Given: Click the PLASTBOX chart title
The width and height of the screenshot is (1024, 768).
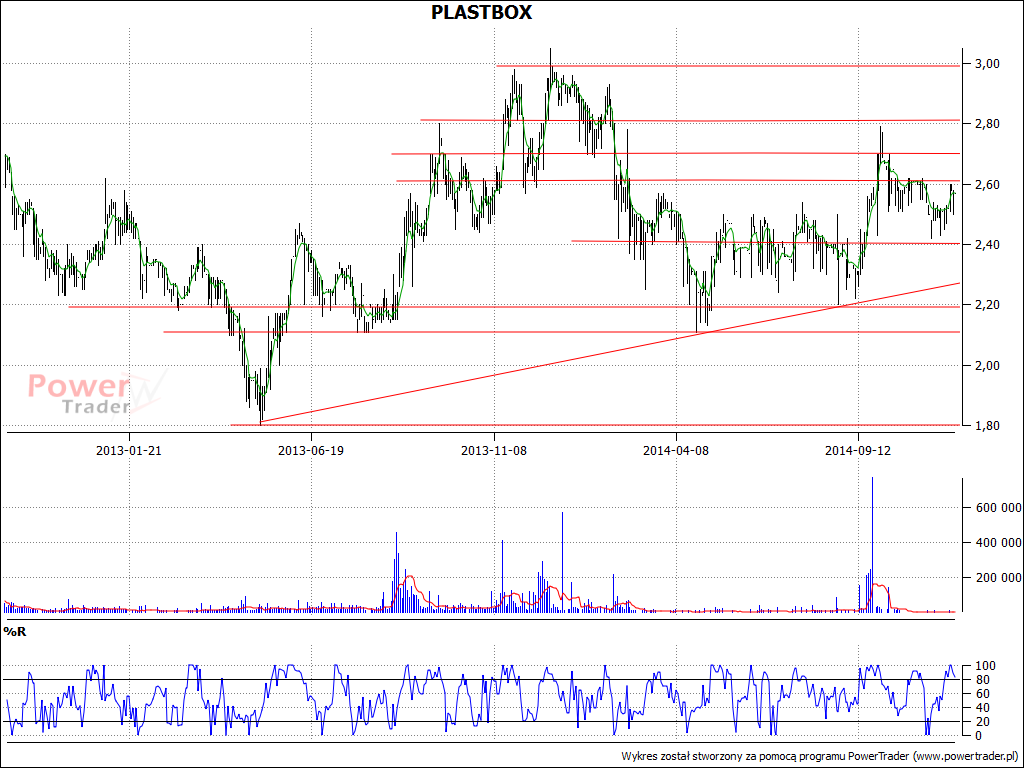Looking at the screenshot, I should tap(481, 12).
